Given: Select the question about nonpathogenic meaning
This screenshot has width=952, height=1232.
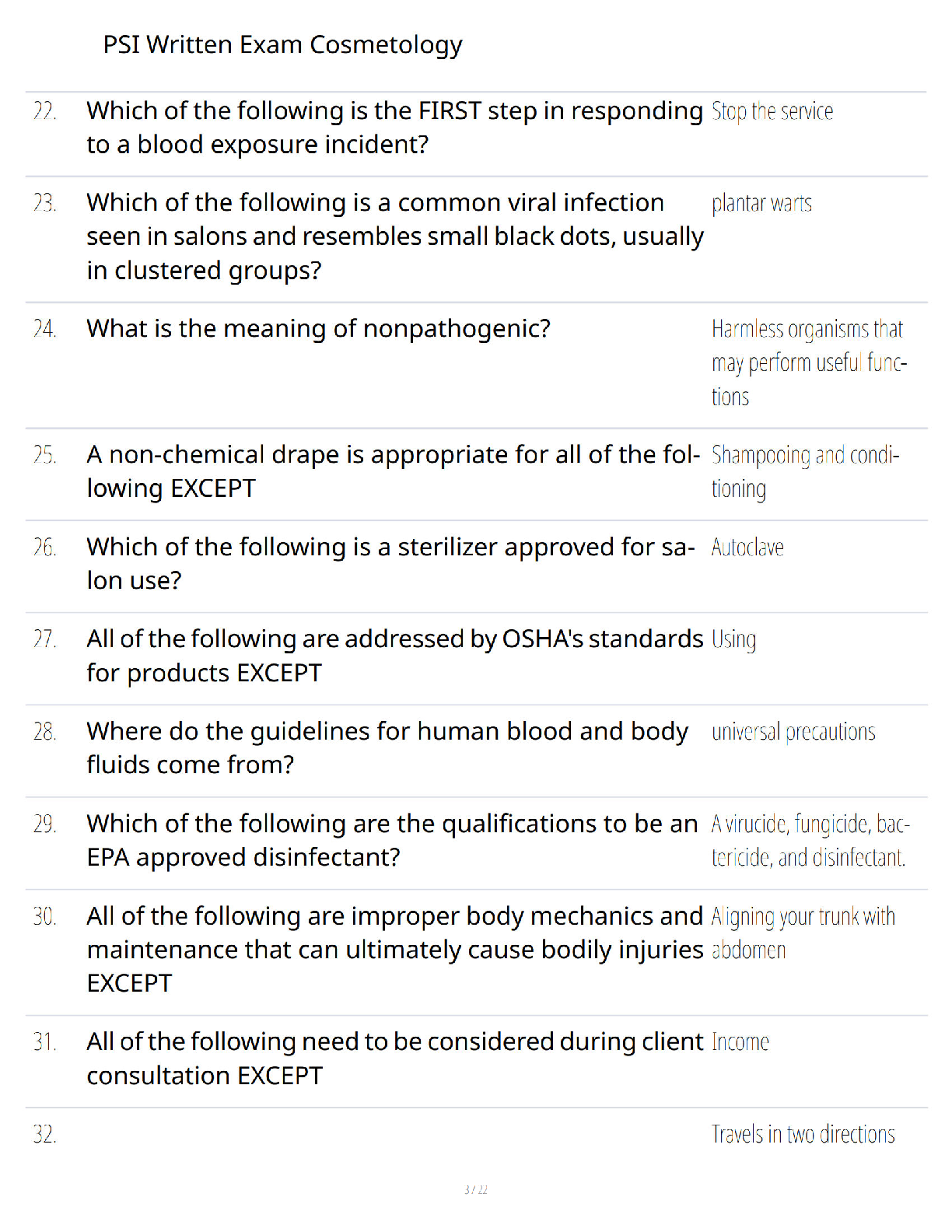Looking at the screenshot, I should (319, 329).
